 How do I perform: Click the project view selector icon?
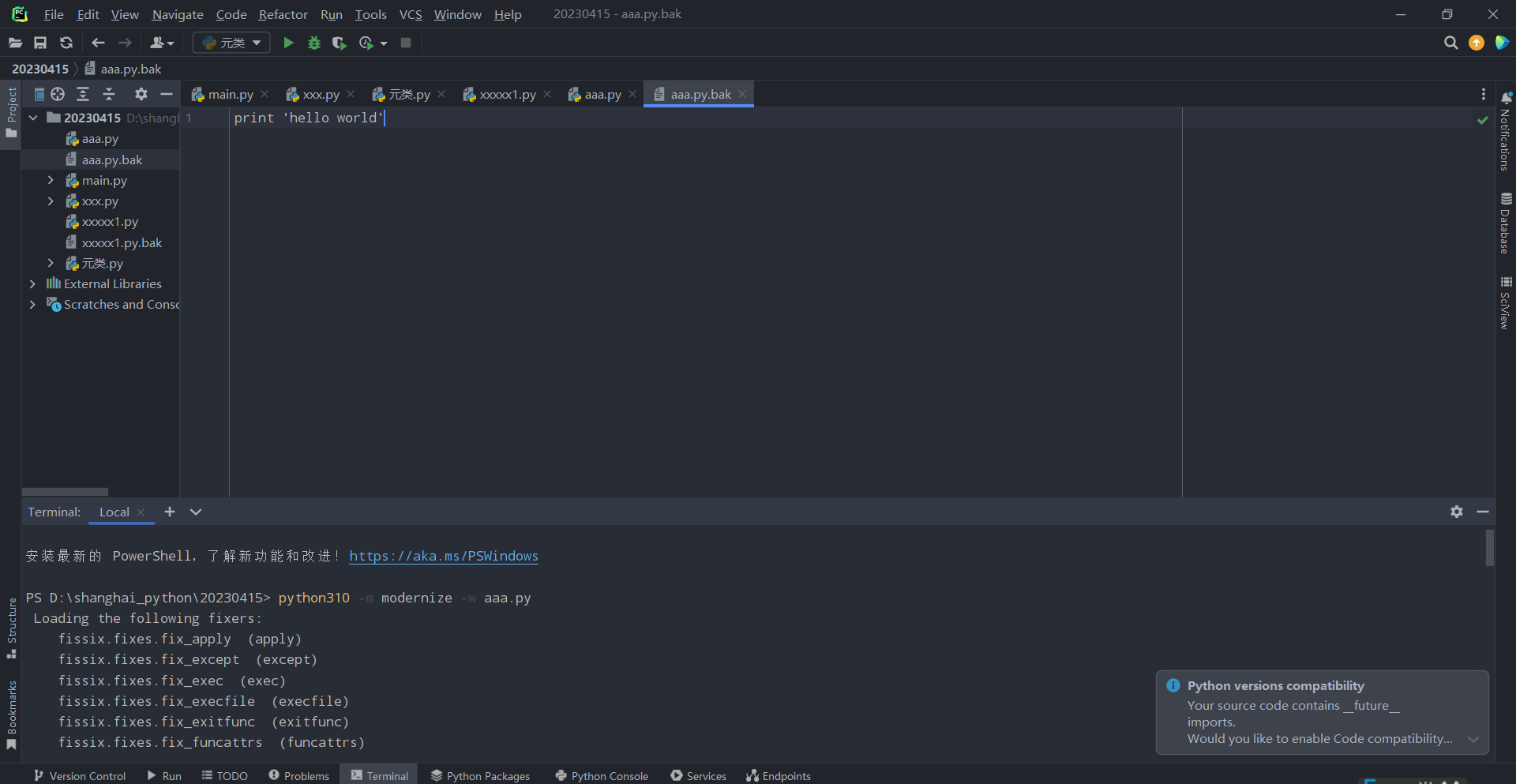pyautogui.click(x=39, y=95)
